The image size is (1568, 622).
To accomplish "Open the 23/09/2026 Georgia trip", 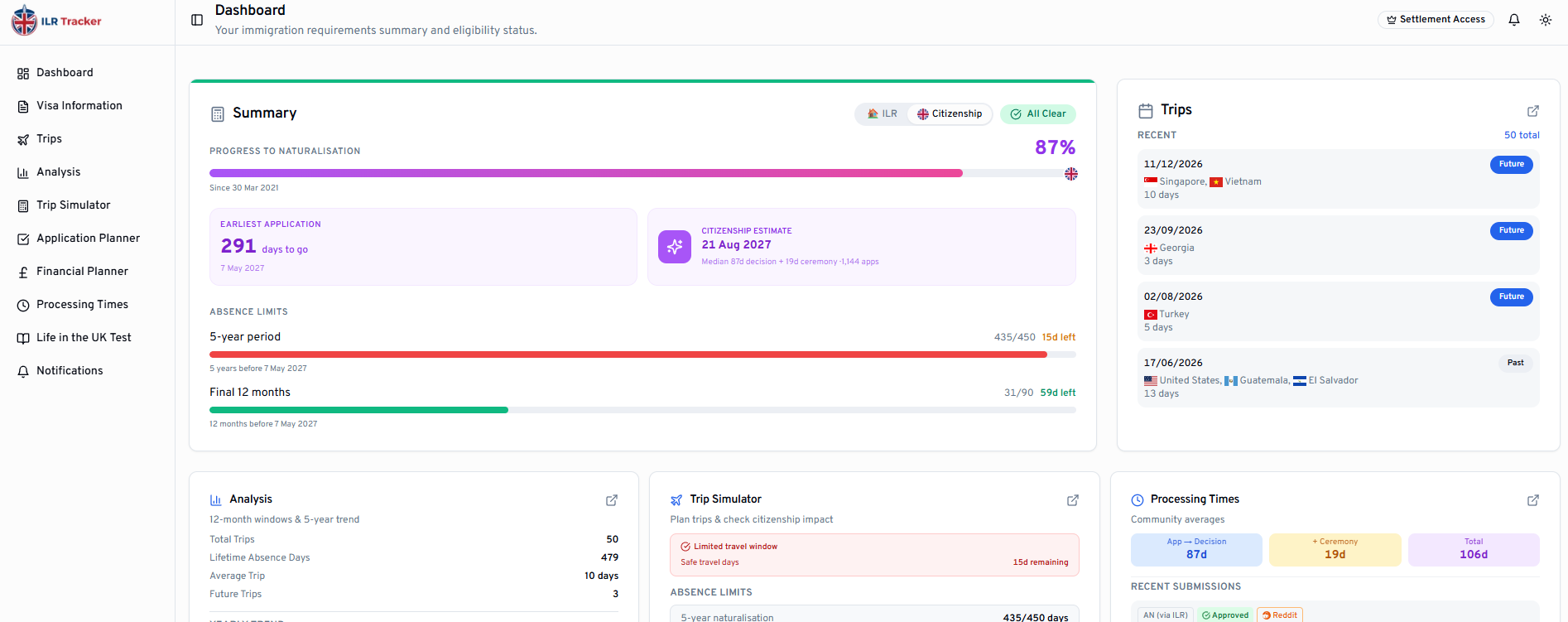I will 1339,245.
